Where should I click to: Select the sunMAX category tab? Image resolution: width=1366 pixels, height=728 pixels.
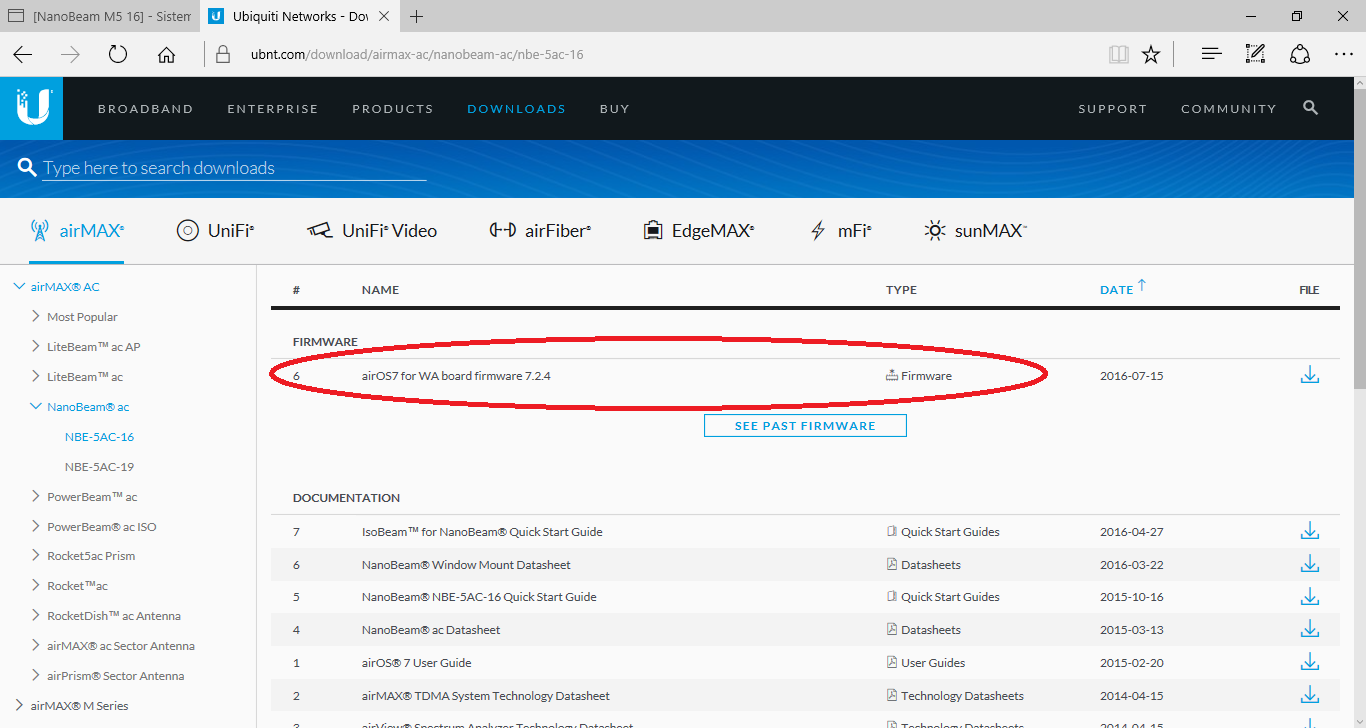(976, 231)
